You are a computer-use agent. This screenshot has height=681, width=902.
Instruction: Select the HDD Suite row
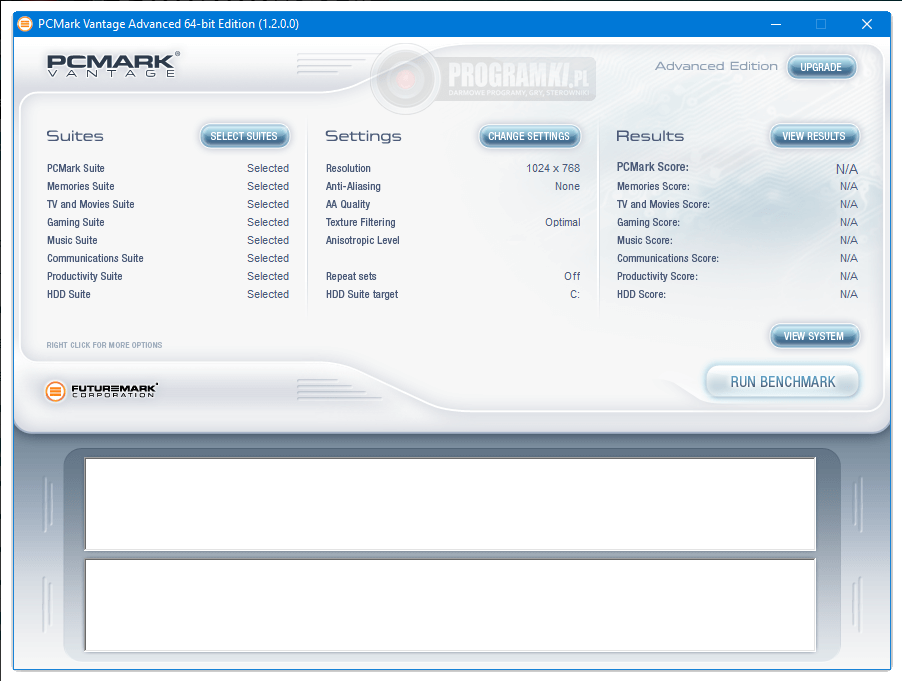[168, 294]
